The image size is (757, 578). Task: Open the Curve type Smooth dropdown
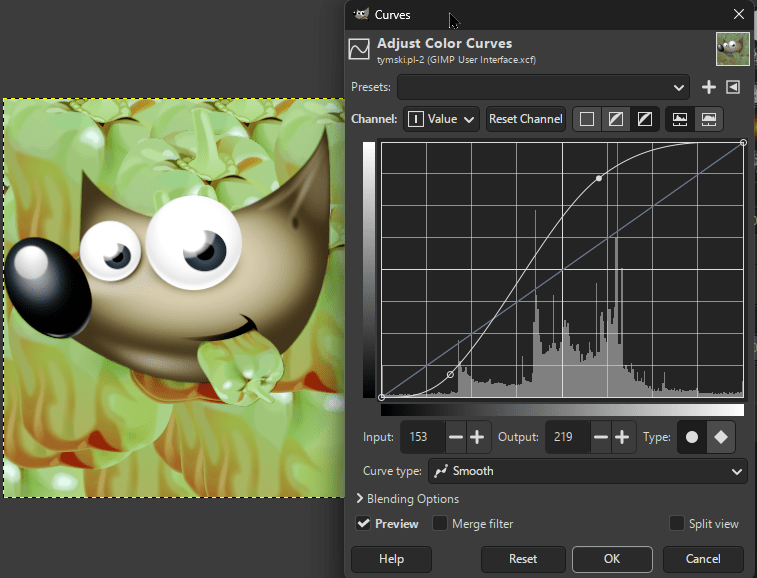588,471
